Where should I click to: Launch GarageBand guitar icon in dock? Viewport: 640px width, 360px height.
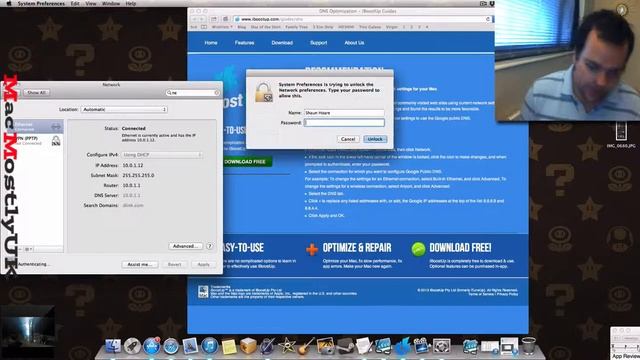point(306,346)
